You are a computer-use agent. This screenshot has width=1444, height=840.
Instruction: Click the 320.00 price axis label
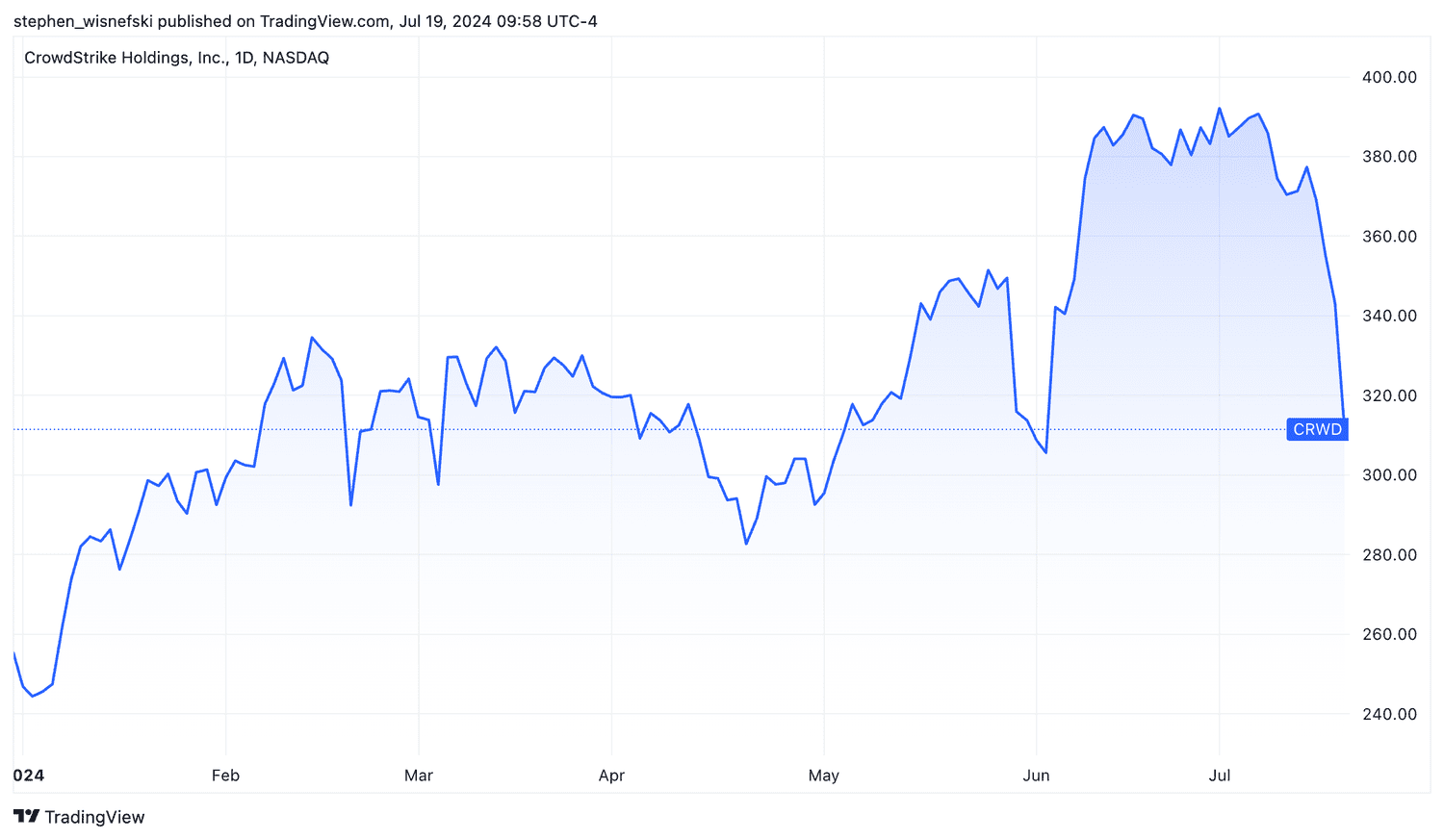click(x=1389, y=395)
